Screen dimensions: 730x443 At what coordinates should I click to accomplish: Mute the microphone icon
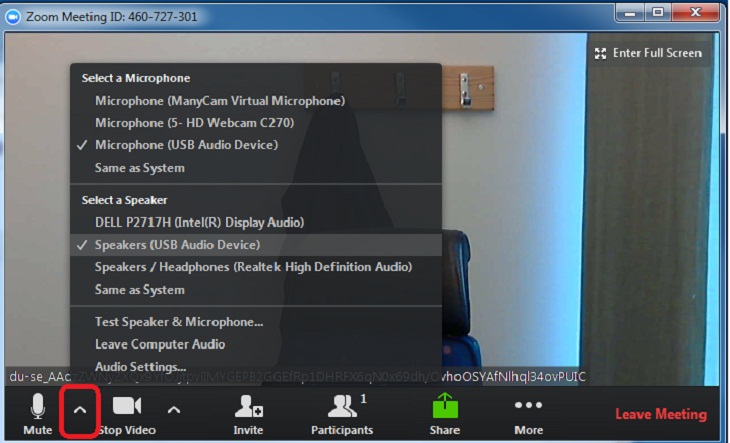coord(38,407)
